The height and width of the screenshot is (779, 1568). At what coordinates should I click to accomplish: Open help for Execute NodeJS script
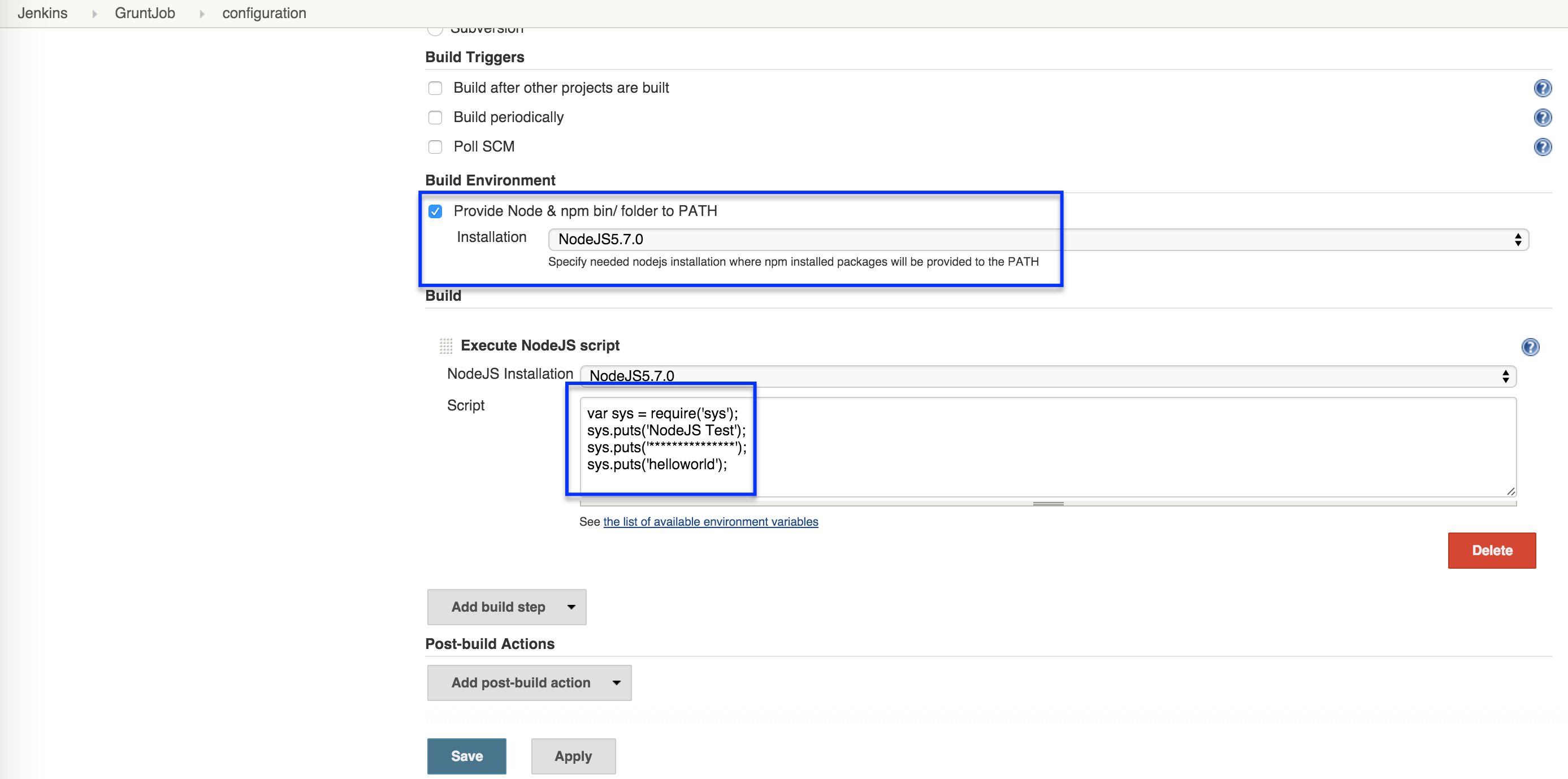pyautogui.click(x=1530, y=347)
